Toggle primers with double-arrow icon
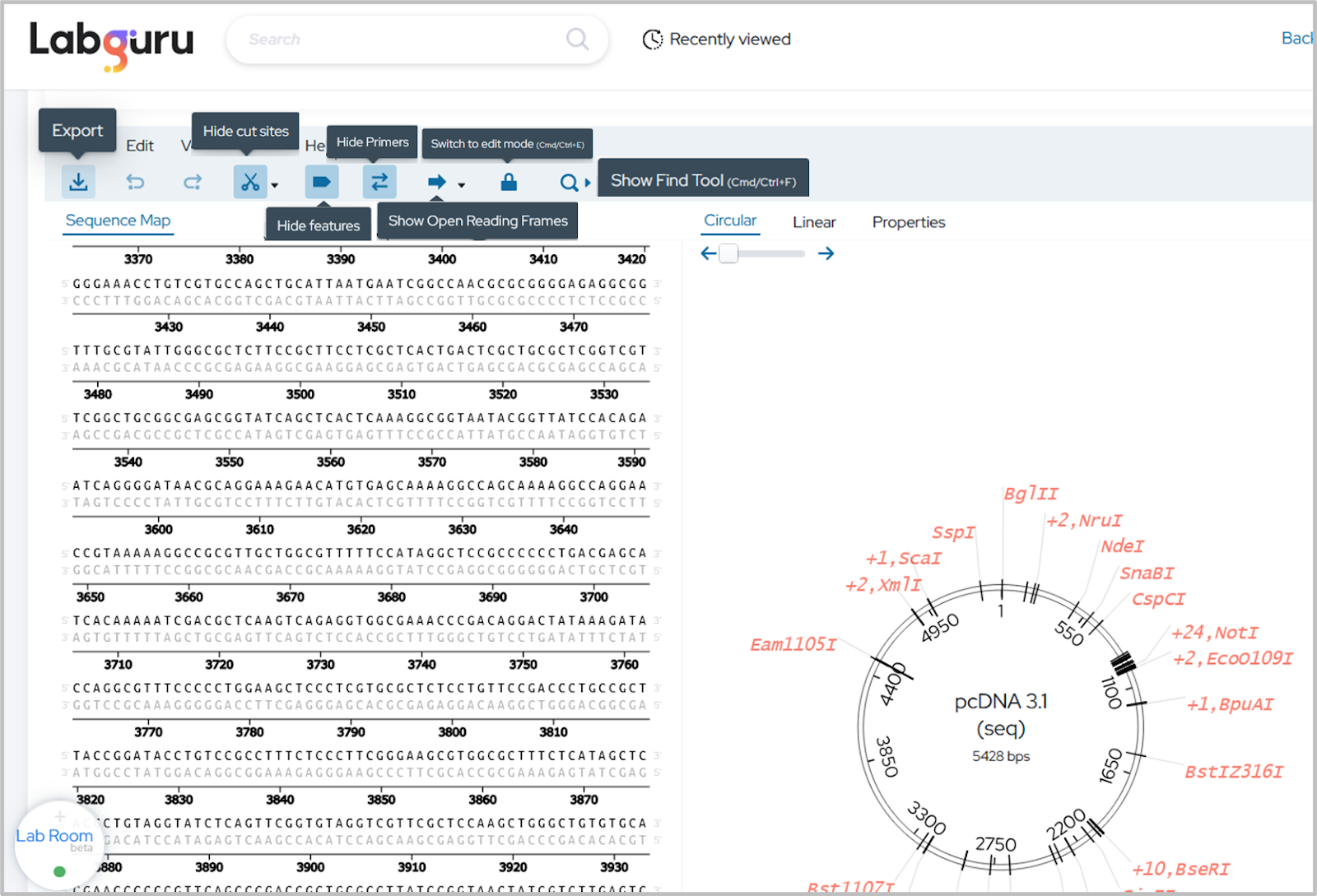This screenshot has height=896, width=1317. click(x=379, y=182)
